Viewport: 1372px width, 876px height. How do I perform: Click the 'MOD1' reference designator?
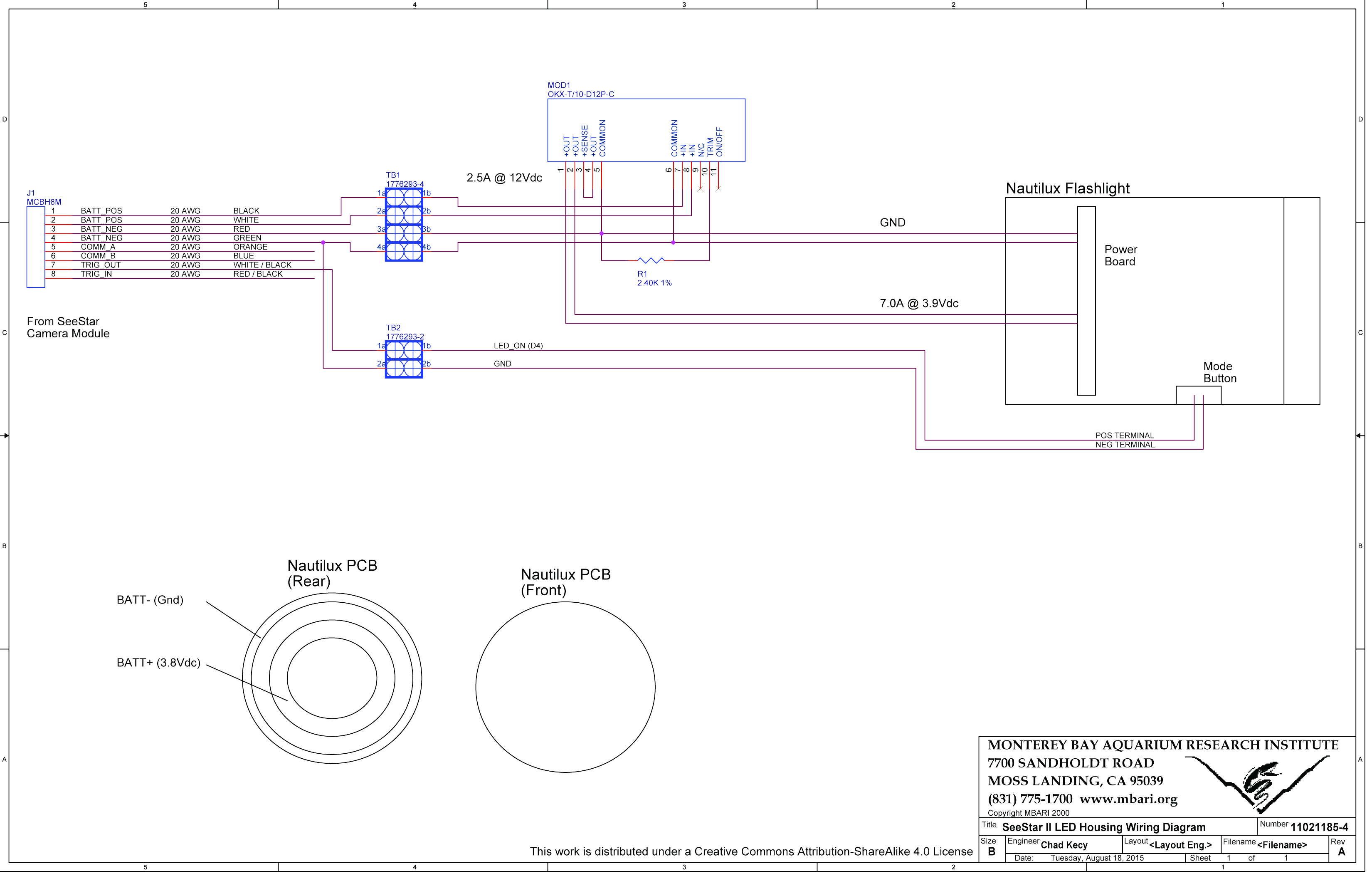tap(559, 85)
